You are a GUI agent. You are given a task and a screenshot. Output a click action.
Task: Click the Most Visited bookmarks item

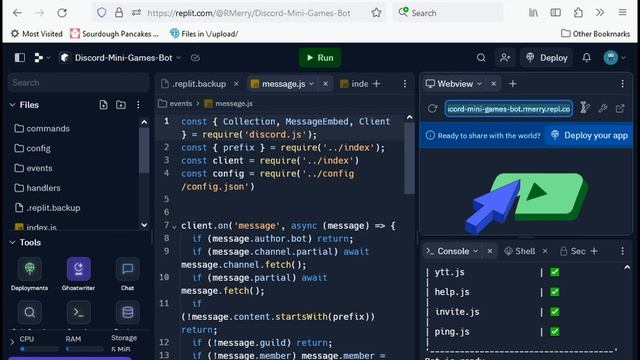click(37, 34)
